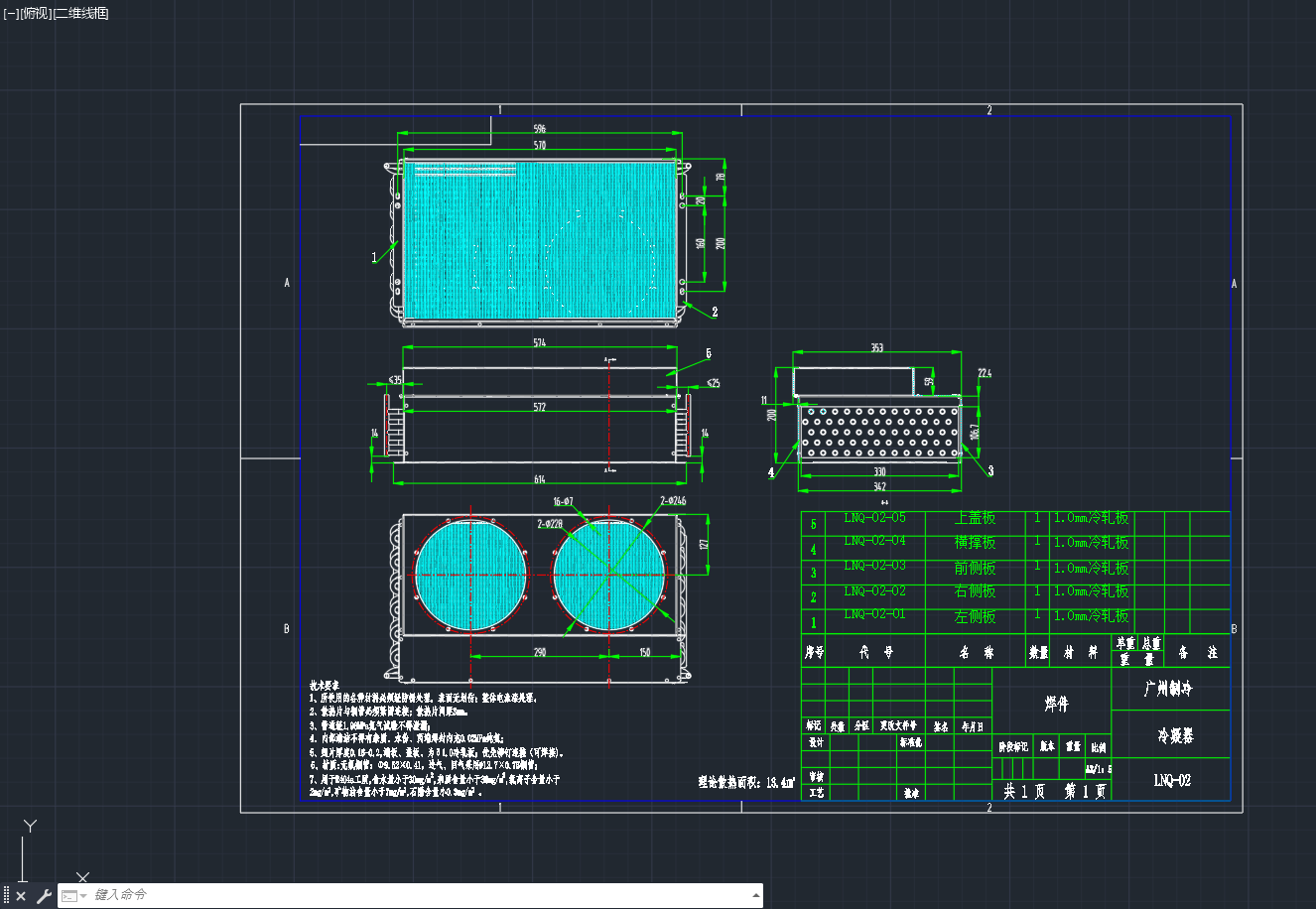Click the 设计 cell in title block
1316x909 pixels.
click(816, 741)
